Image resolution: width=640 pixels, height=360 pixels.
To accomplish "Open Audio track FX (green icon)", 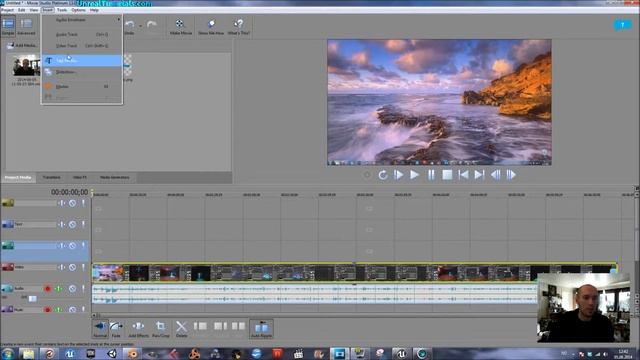I will (x=58, y=289).
